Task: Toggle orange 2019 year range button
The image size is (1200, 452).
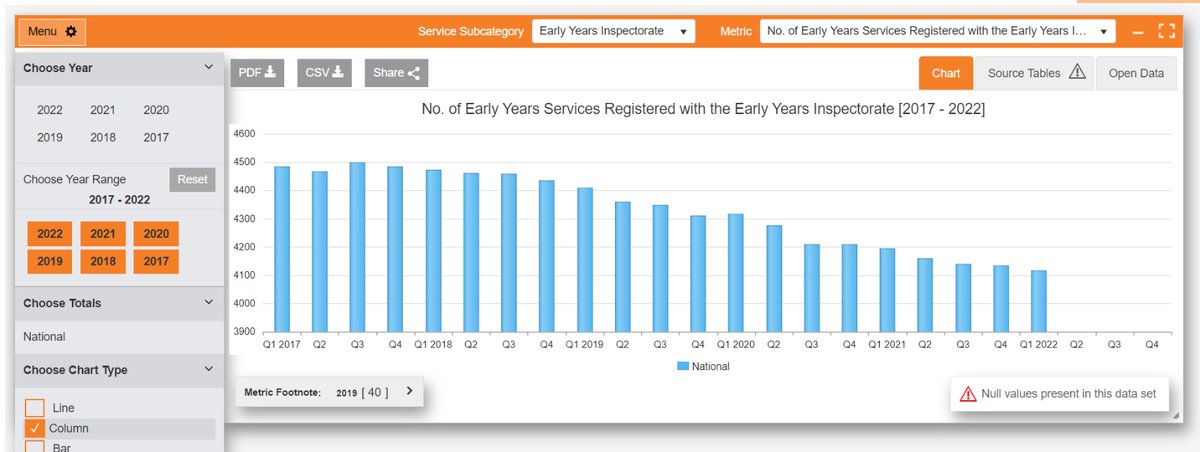Action: (x=50, y=262)
